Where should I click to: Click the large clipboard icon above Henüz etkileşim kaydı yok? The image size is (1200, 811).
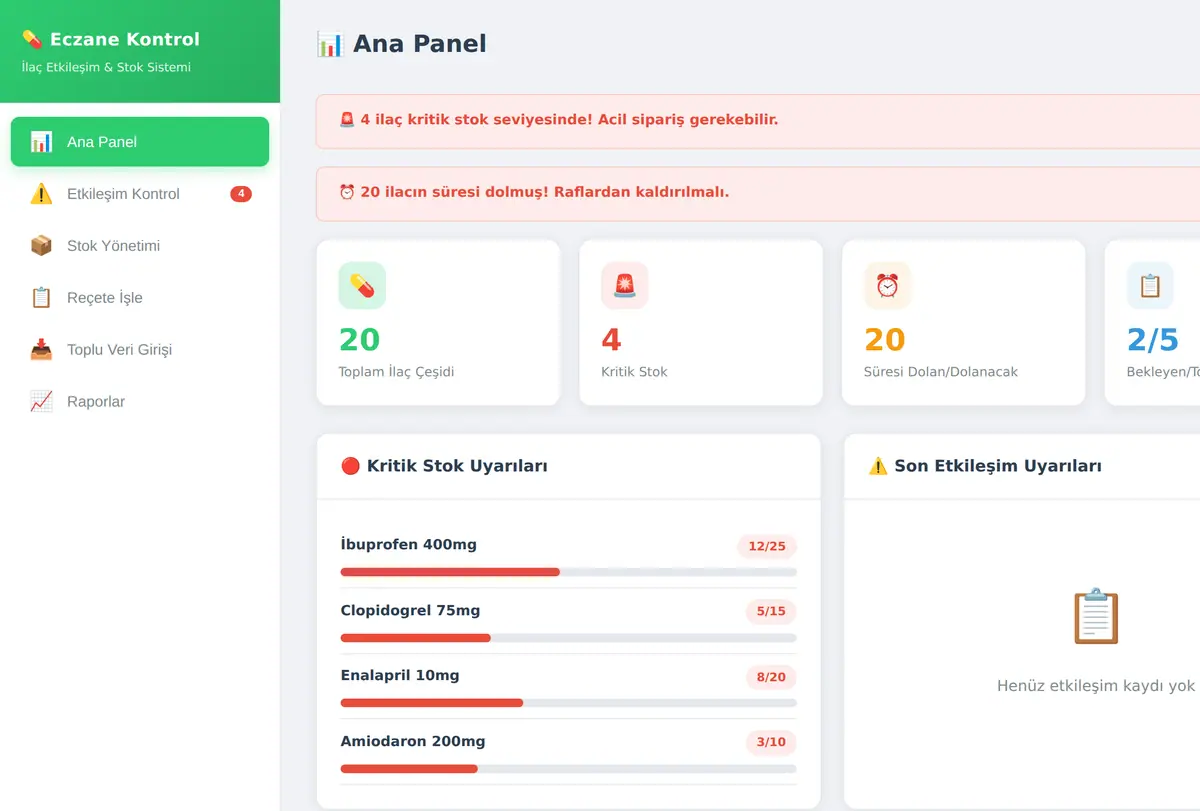1096,616
